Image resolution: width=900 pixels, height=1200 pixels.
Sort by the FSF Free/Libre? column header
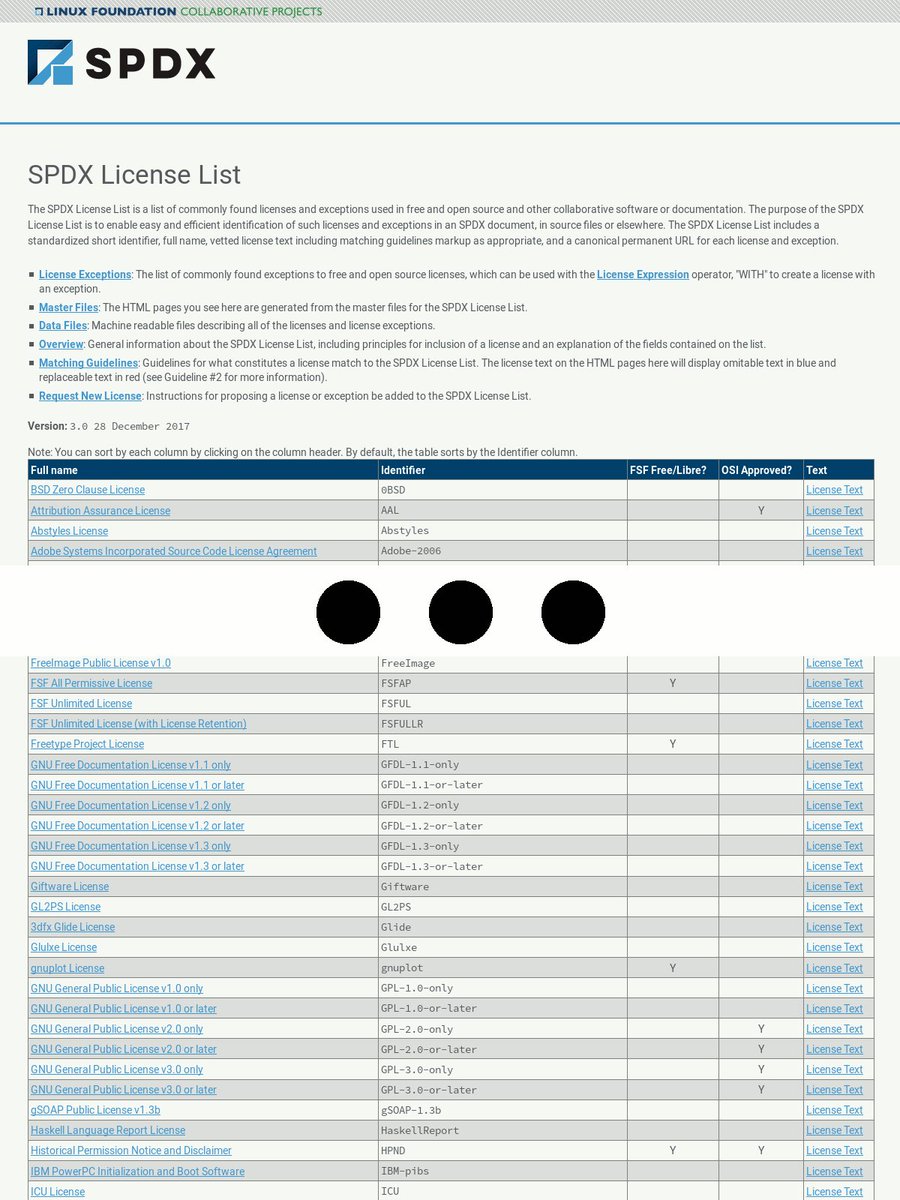(673, 470)
